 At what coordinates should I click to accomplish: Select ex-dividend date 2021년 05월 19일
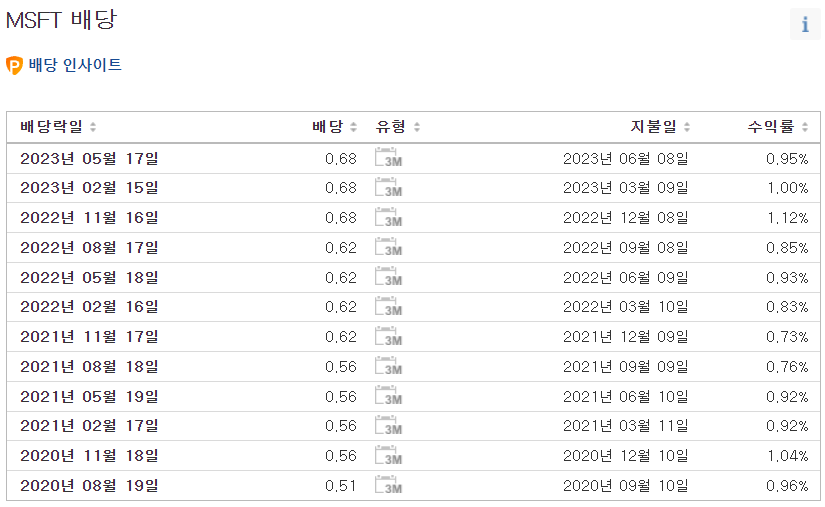[x=89, y=396]
